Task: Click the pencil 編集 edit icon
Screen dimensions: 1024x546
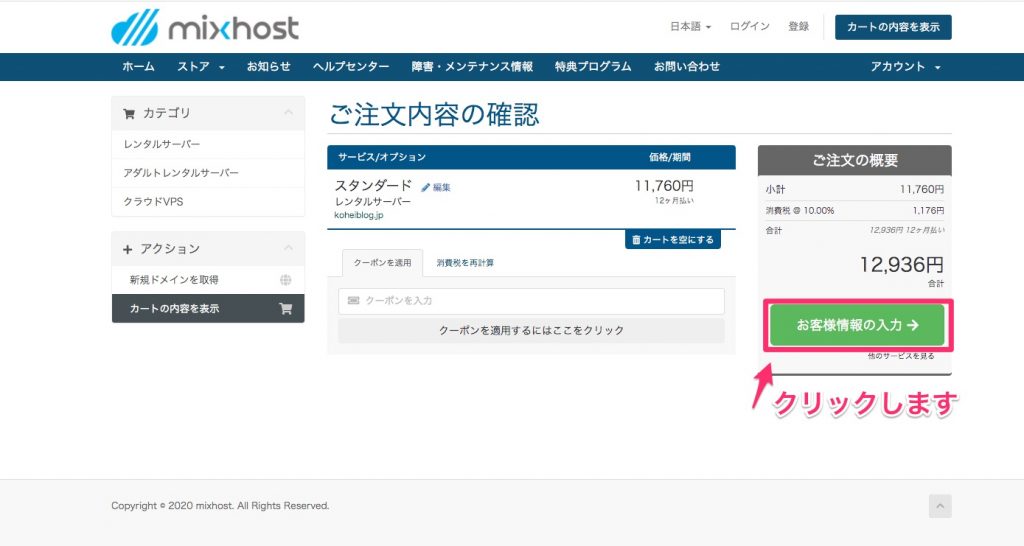Action: tap(426, 187)
